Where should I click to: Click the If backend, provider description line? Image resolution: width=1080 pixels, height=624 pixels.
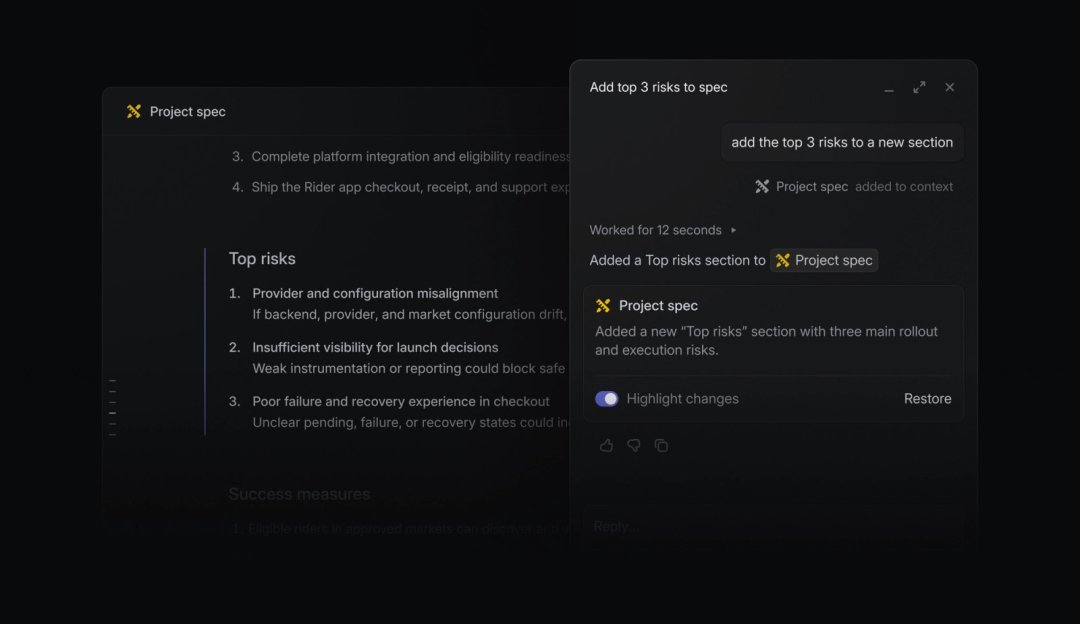pos(409,315)
